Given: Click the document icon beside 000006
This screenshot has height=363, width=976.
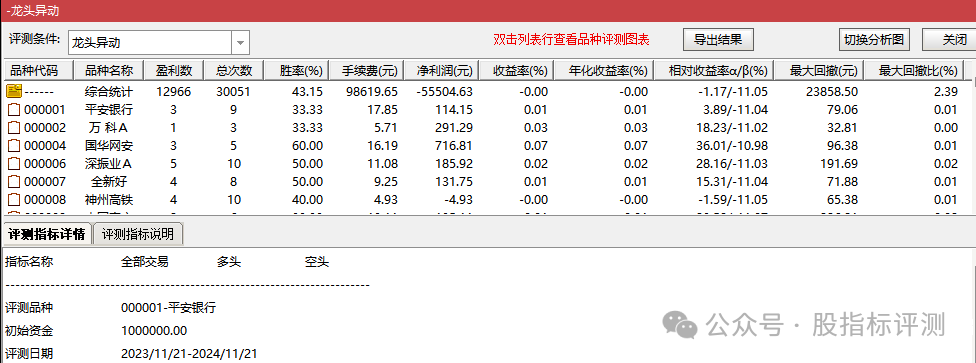Looking at the screenshot, I should [14, 164].
